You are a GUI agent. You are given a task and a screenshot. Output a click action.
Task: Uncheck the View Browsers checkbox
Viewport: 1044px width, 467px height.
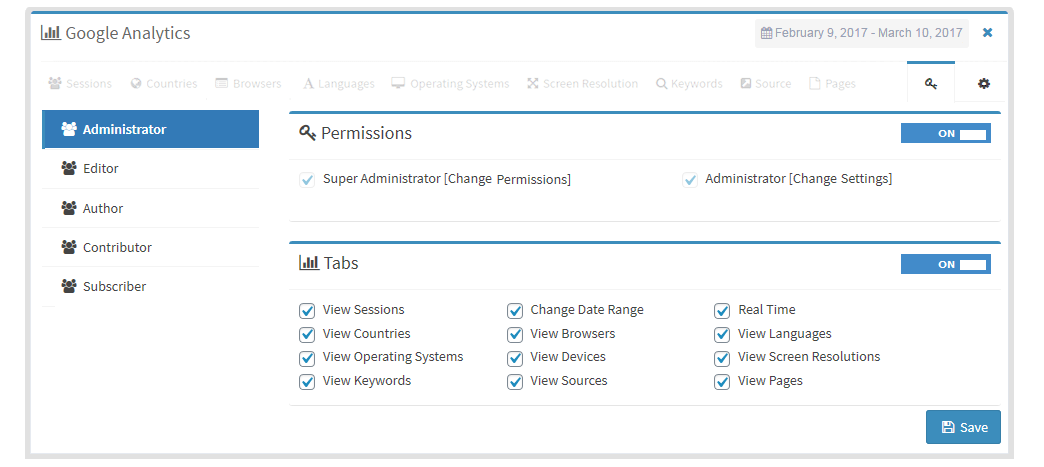515,334
